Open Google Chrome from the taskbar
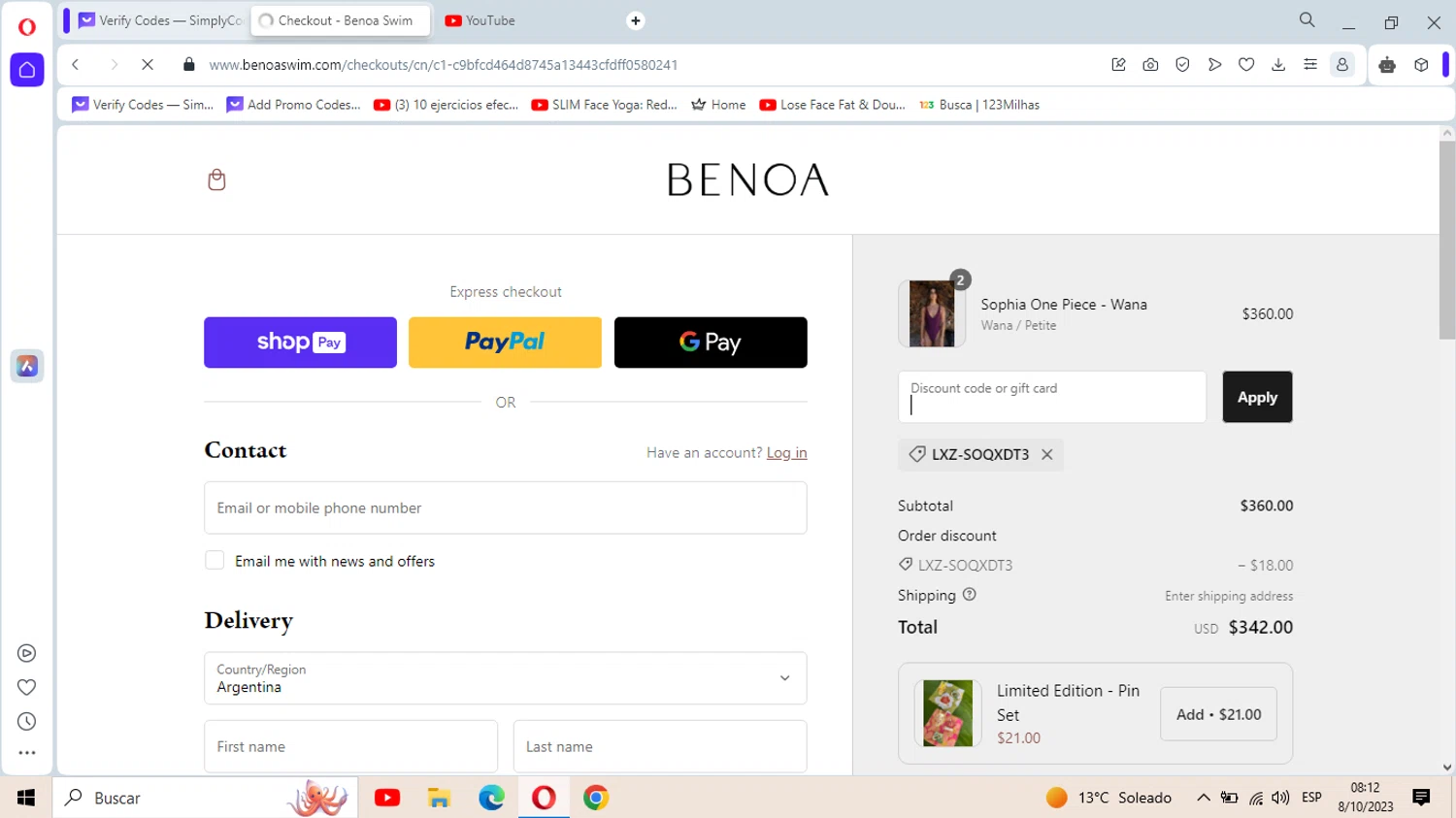 tap(596, 798)
